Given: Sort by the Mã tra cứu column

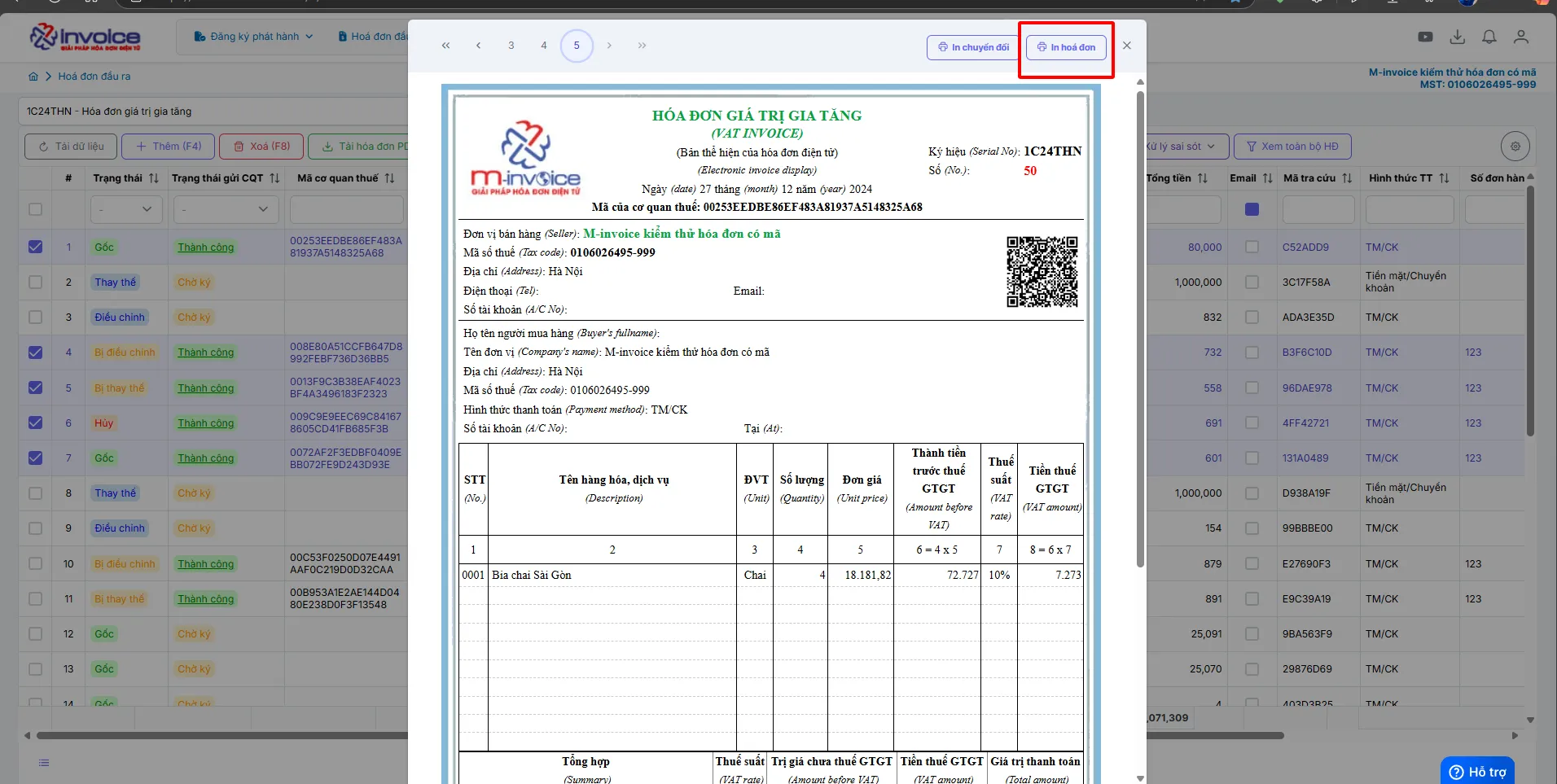Looking at the screenshot, I should (x=1347, y=178).
